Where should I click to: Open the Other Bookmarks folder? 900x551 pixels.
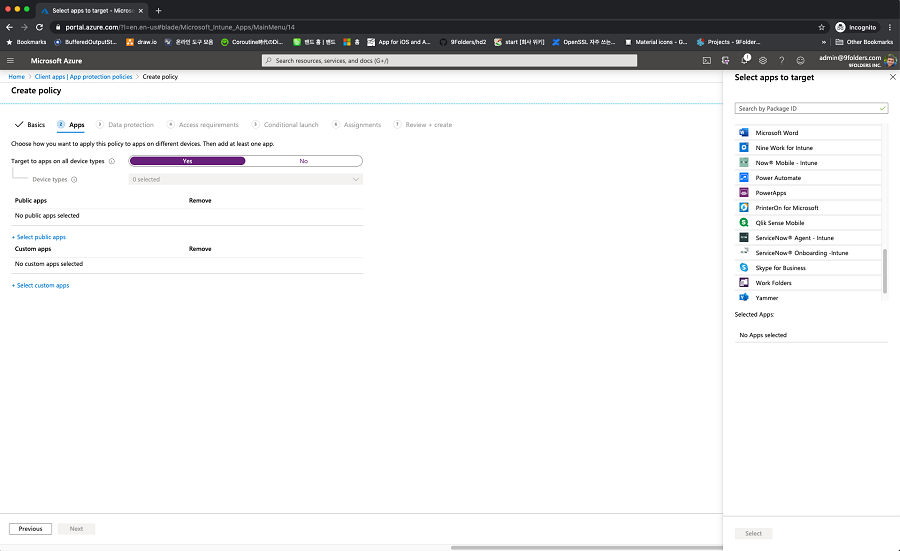pyautogui.click(x=864, y=42)
